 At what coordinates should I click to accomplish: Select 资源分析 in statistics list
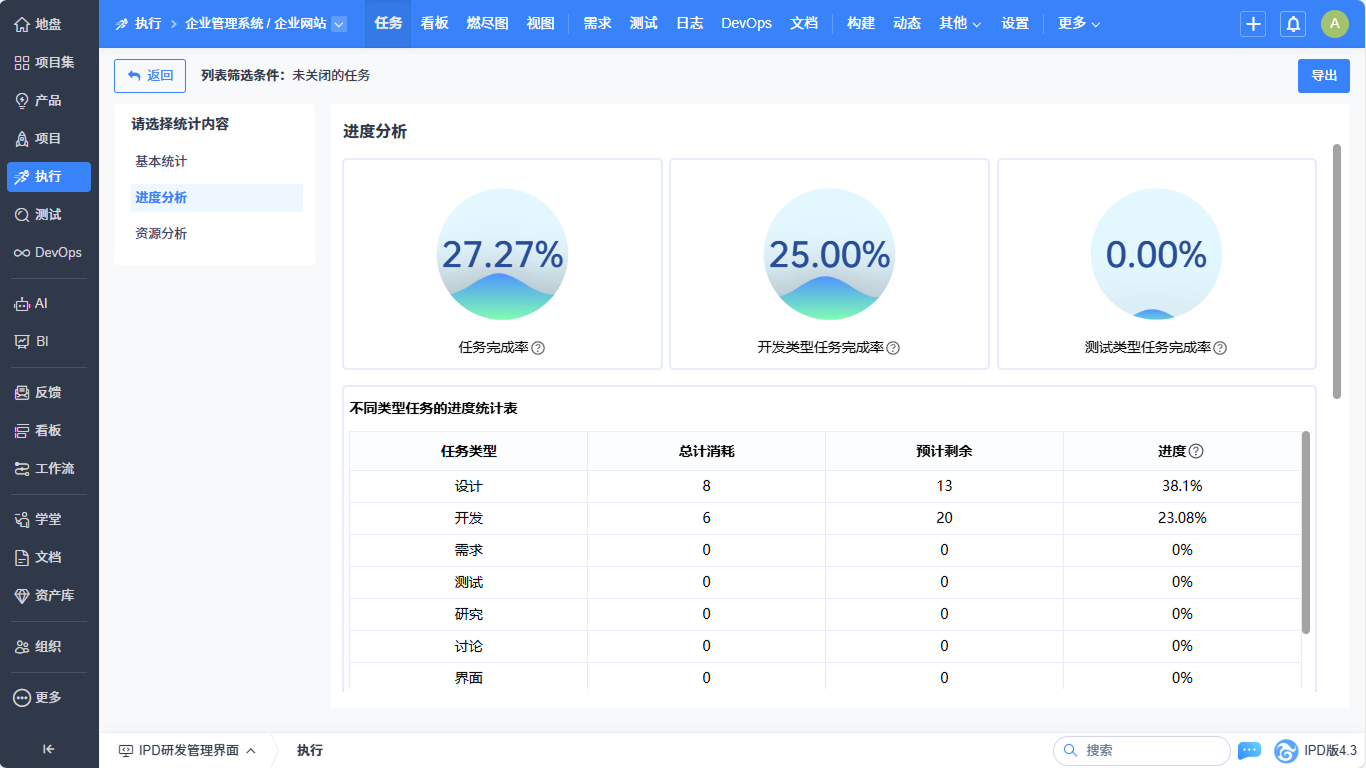point(161,233)
